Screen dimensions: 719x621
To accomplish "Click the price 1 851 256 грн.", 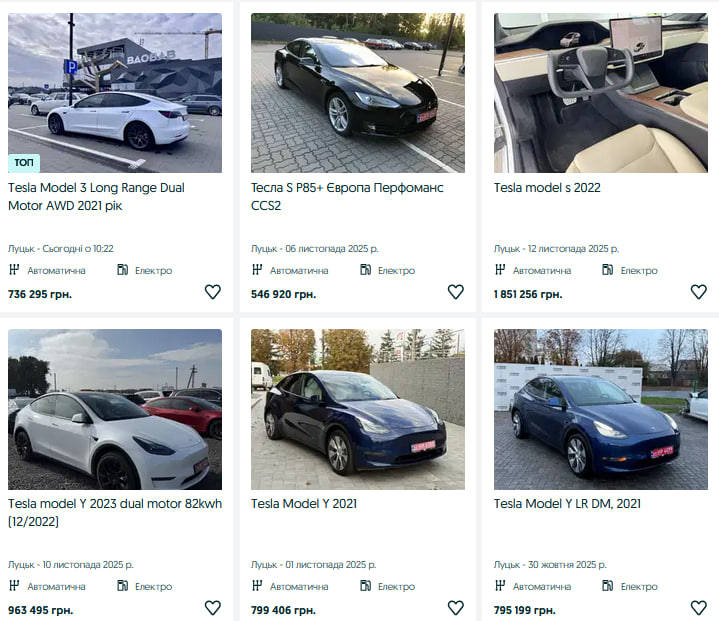I will [527, 294].
